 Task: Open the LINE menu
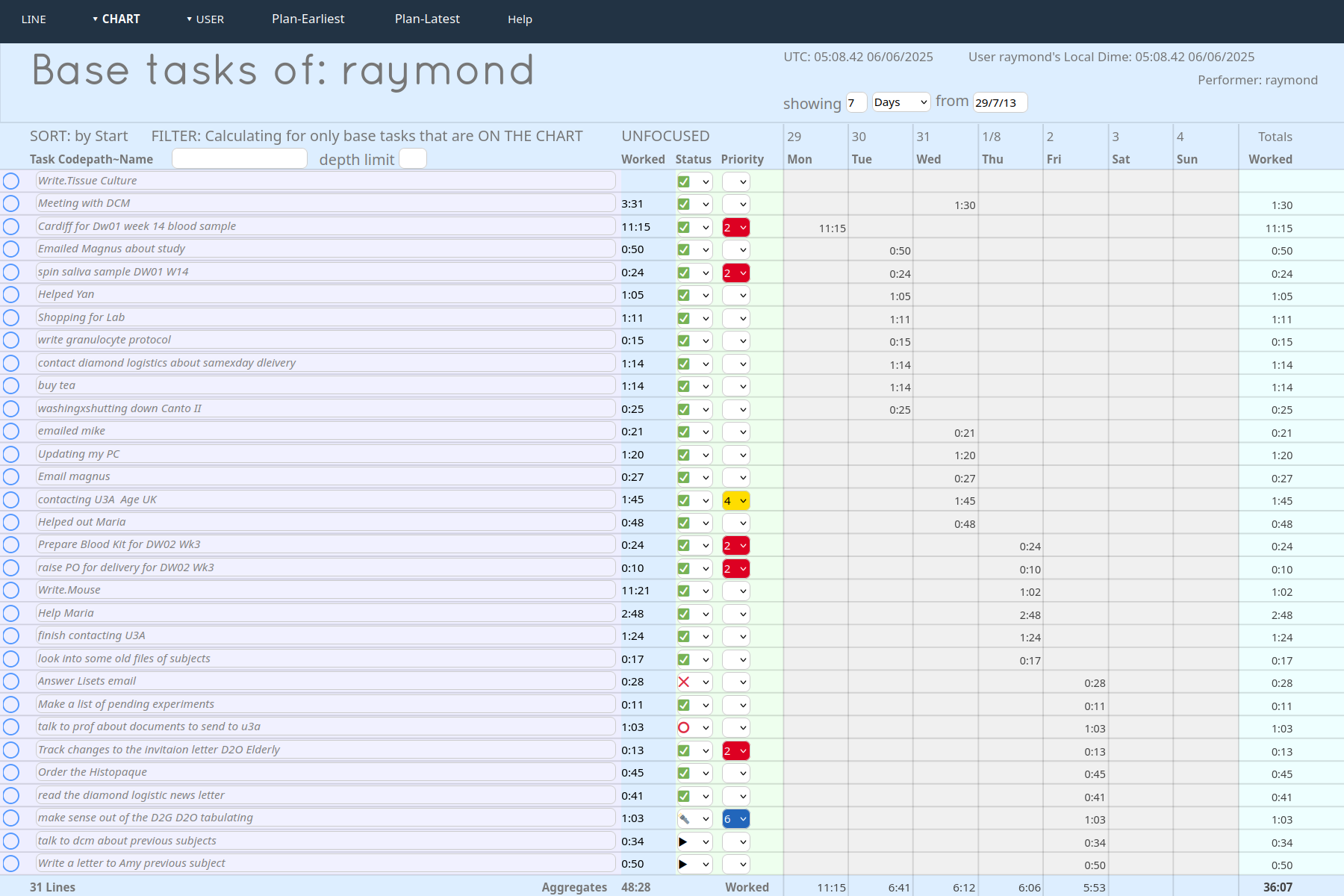tap(34, 19)
